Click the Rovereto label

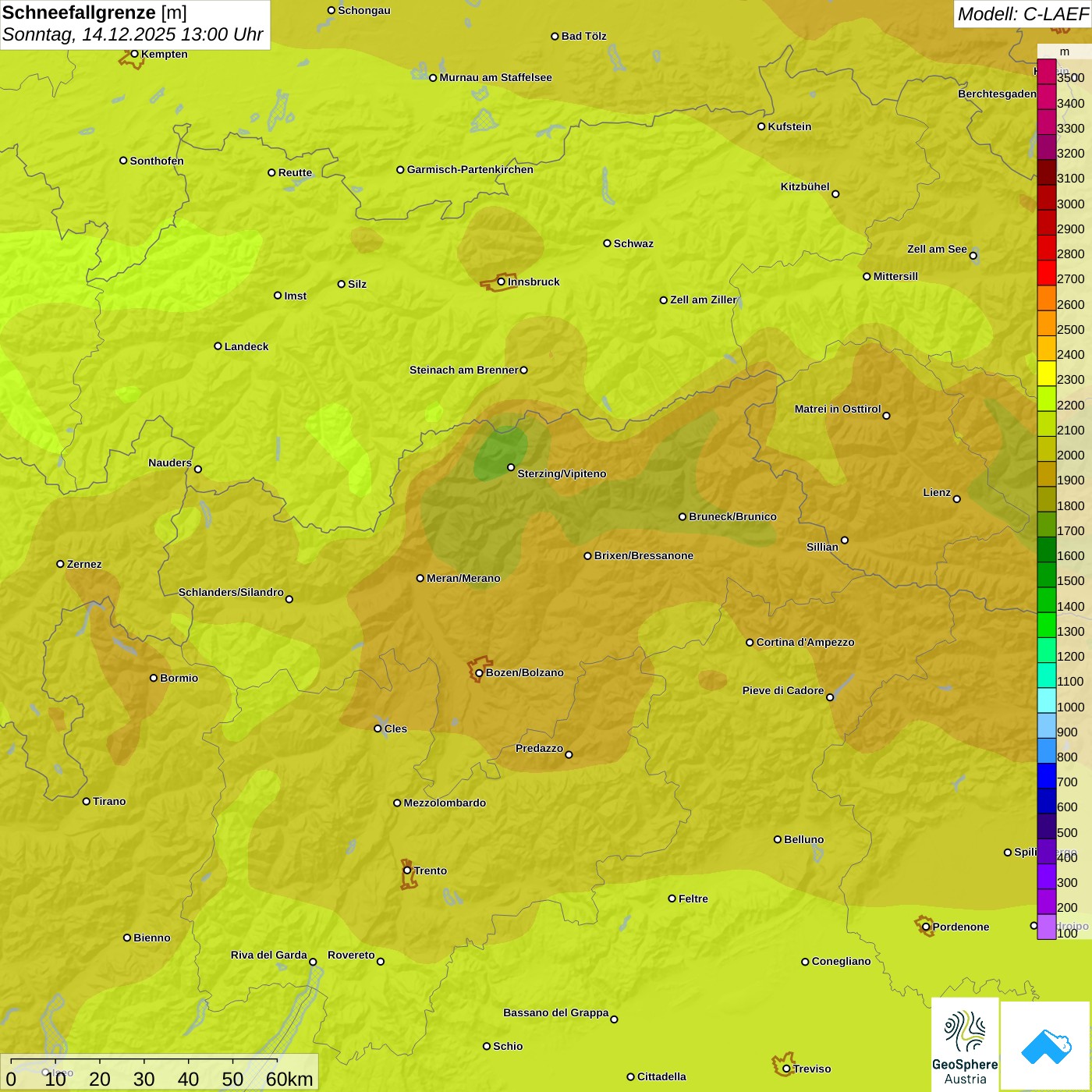pyautogui.click(x=351, y=955)
